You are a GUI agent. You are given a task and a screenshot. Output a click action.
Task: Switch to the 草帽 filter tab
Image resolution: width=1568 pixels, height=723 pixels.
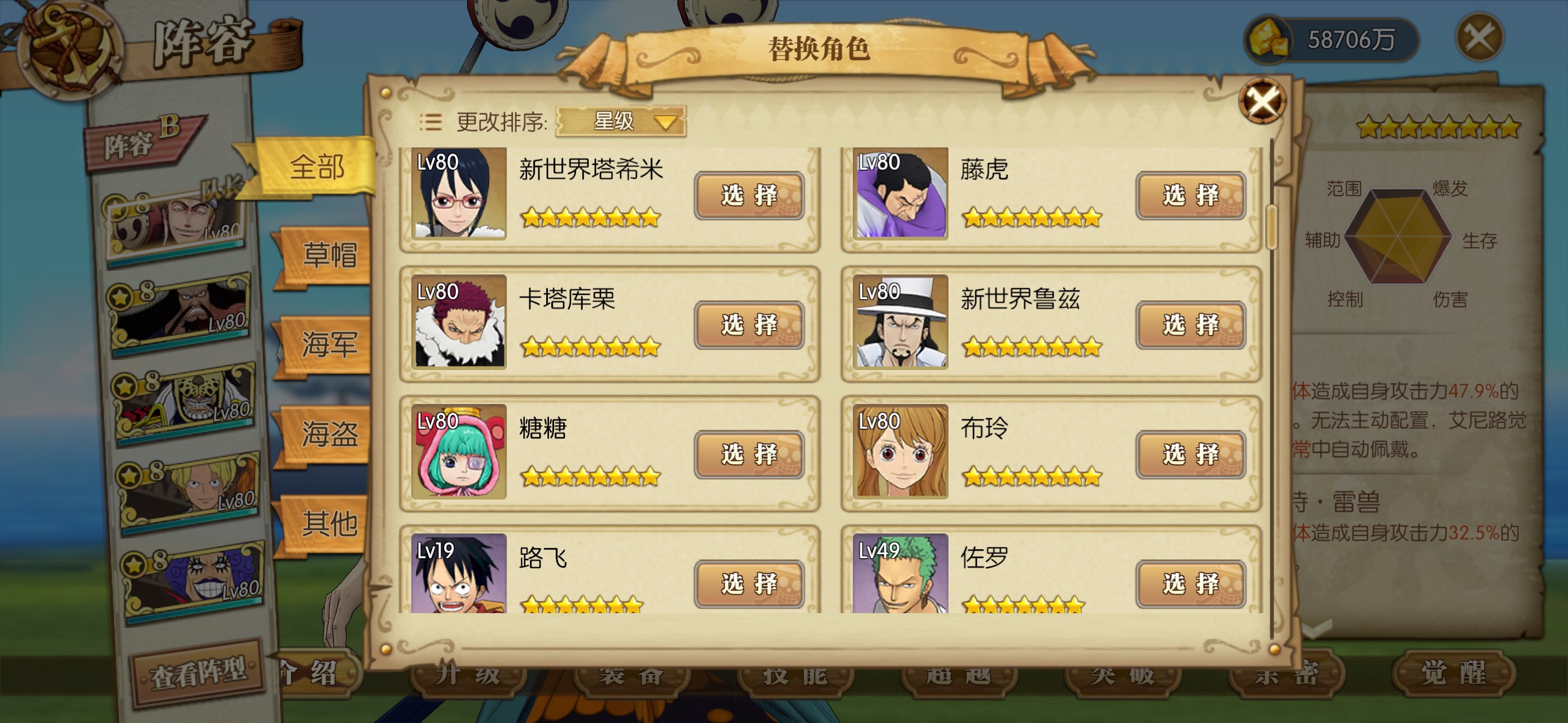tap(328, 255)
